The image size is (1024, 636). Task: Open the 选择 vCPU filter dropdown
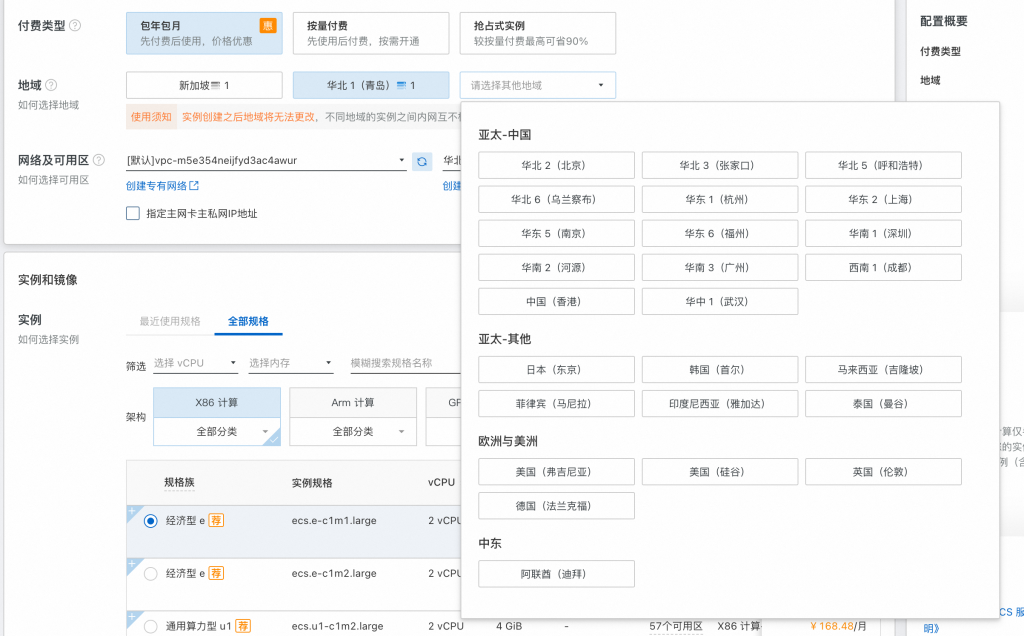click(x=196, y=364)
